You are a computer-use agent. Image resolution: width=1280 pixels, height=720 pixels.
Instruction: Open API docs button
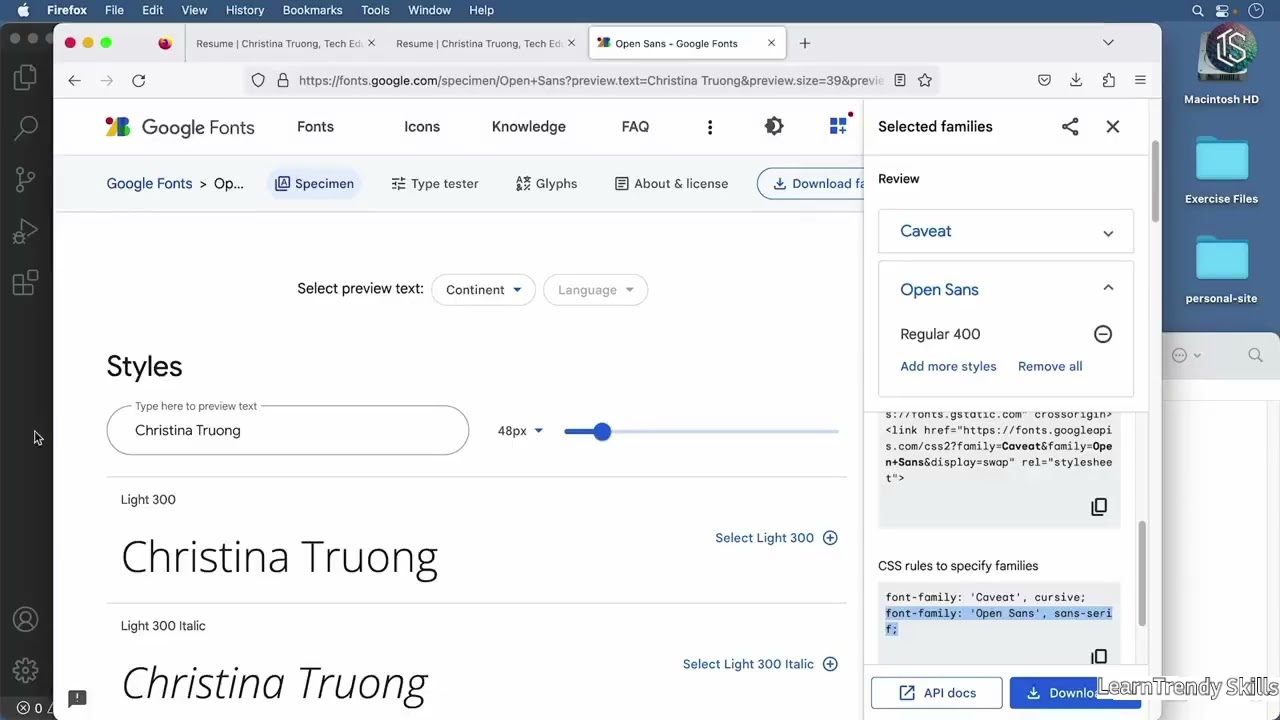click(x=937, y=693)
